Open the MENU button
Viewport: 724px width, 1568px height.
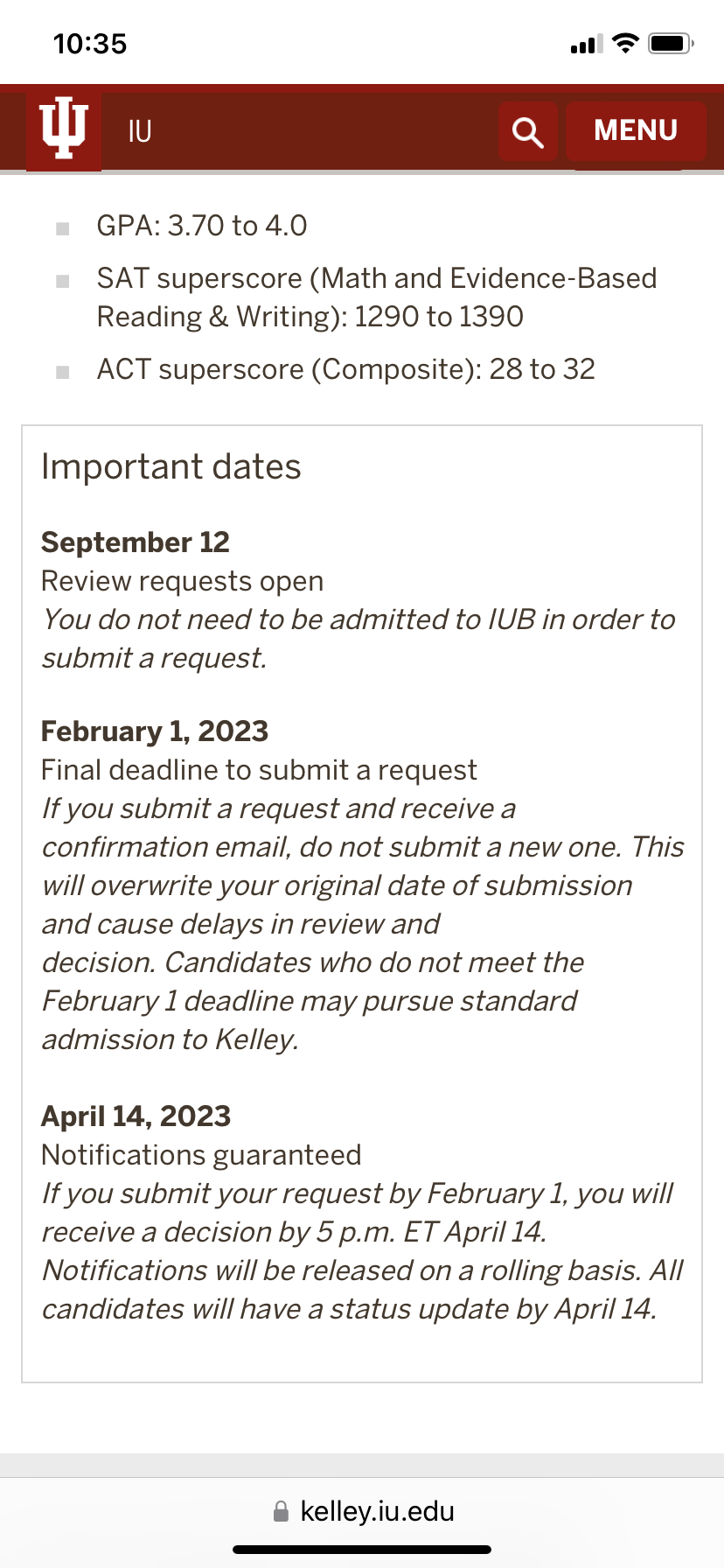pos(636,130)
